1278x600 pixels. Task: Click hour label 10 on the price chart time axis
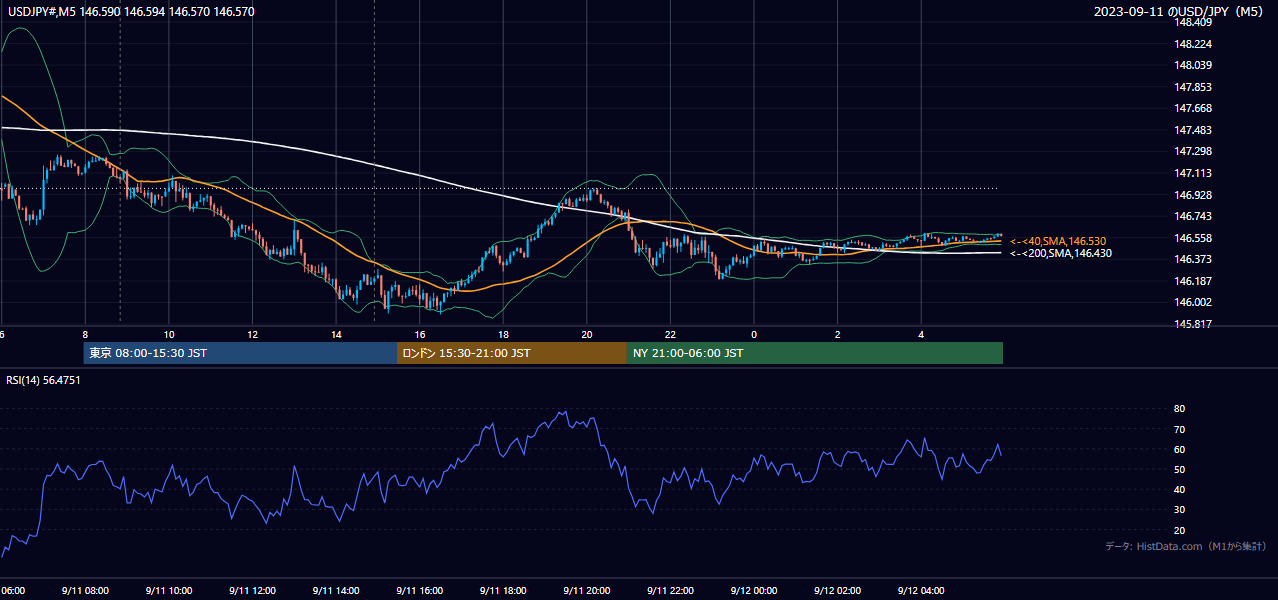tap(169, 334)
